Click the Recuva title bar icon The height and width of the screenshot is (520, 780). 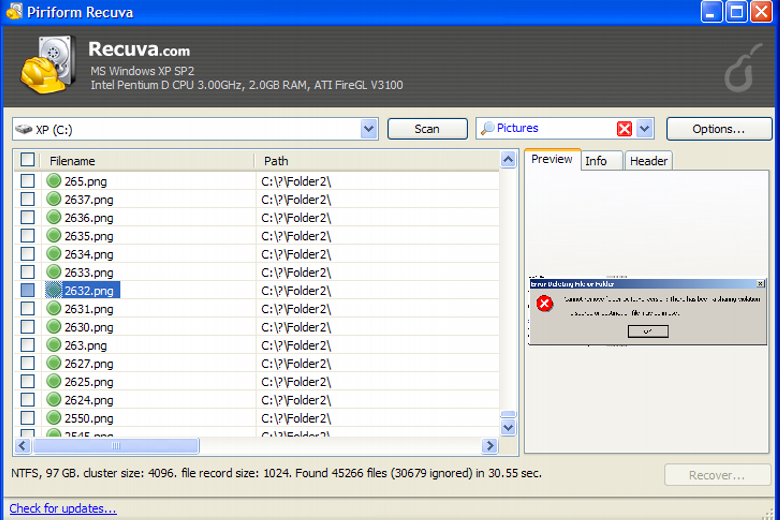coord(14,11)
